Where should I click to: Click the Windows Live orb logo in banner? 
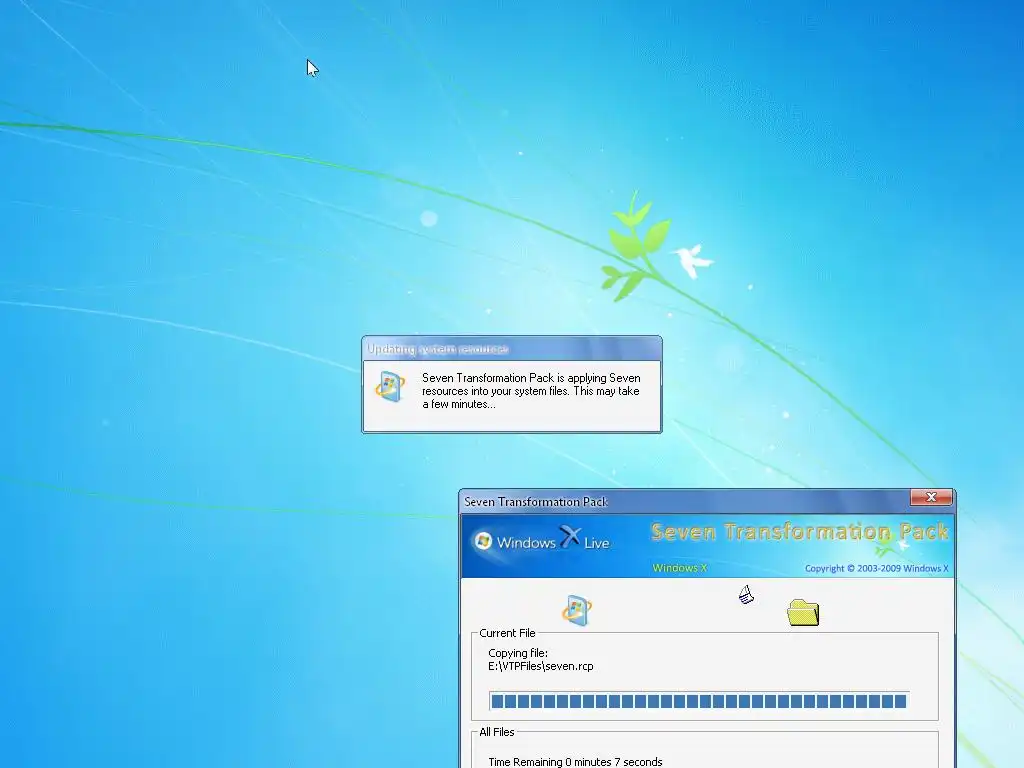coord(483,541)
